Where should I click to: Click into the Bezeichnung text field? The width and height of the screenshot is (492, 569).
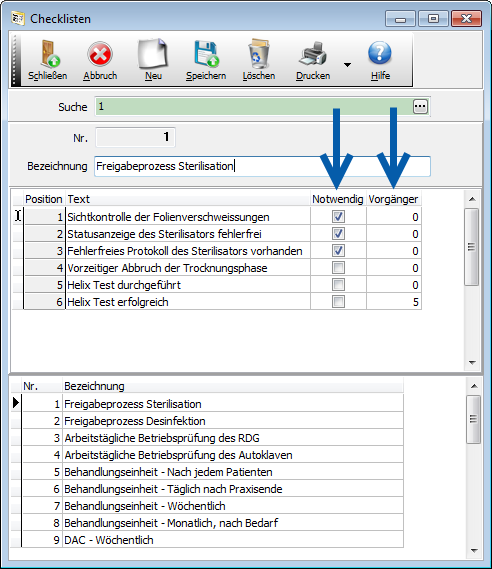262,166
